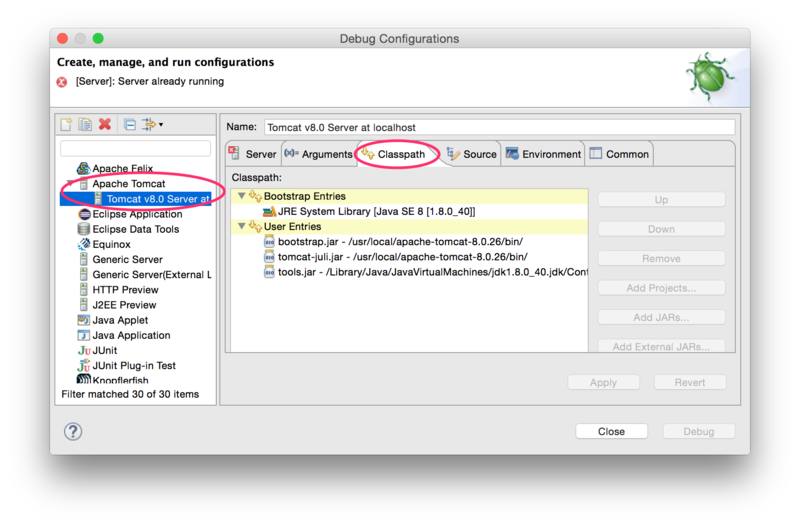Image resolution: width=800 pixels, height=526 pixels.
Task: Switch to the Arguments tab
Action: click(x=318, y=154)
